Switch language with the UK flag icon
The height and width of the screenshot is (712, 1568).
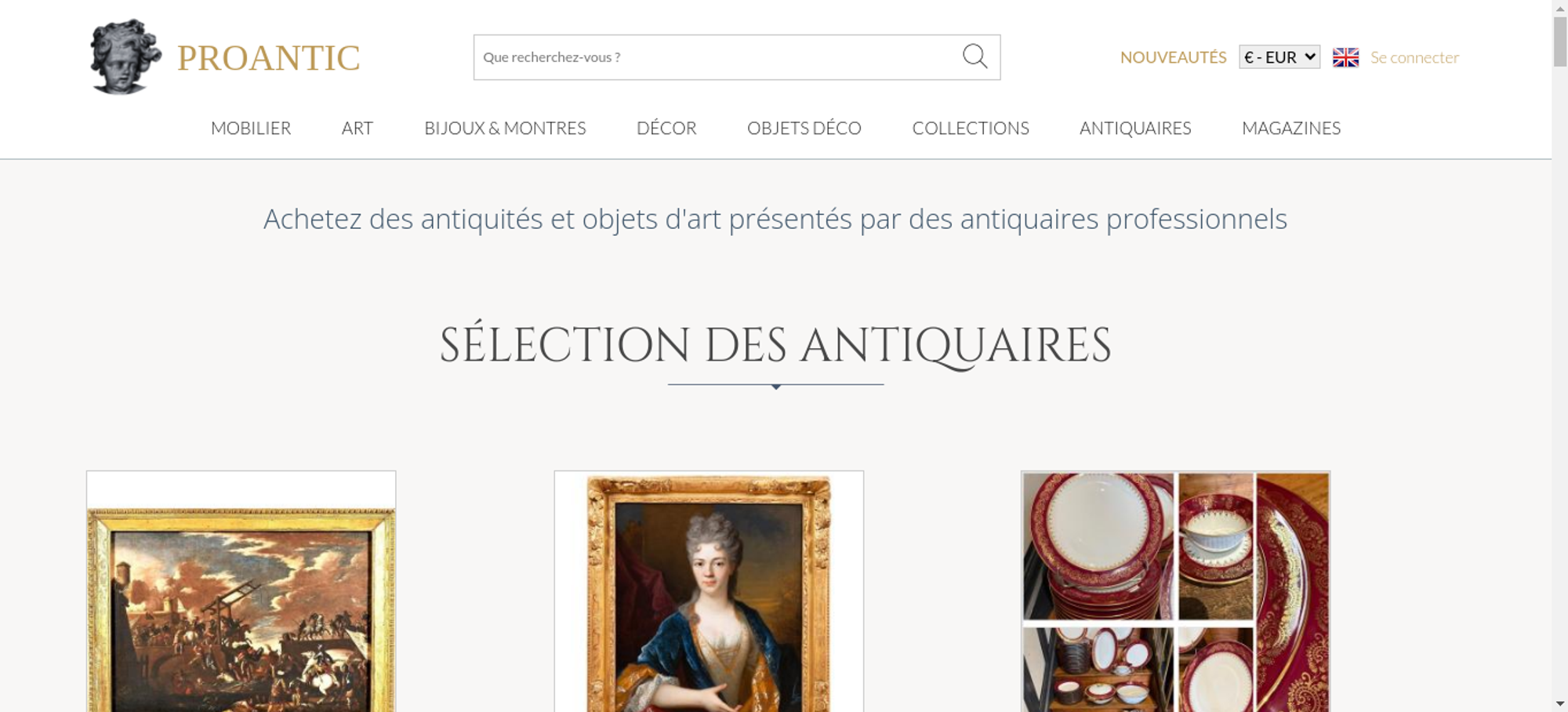pyautogui.click(x=1345, y=57)
